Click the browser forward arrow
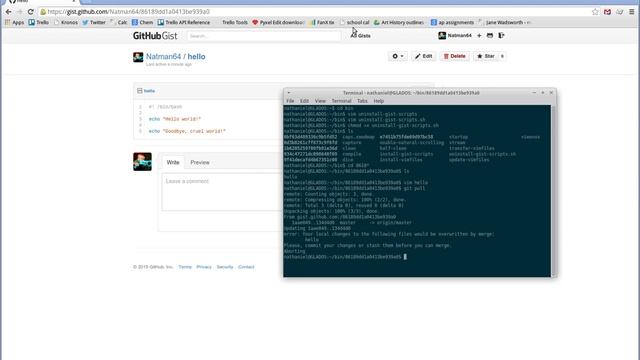640x360 pixels. [x=19, y=12]
